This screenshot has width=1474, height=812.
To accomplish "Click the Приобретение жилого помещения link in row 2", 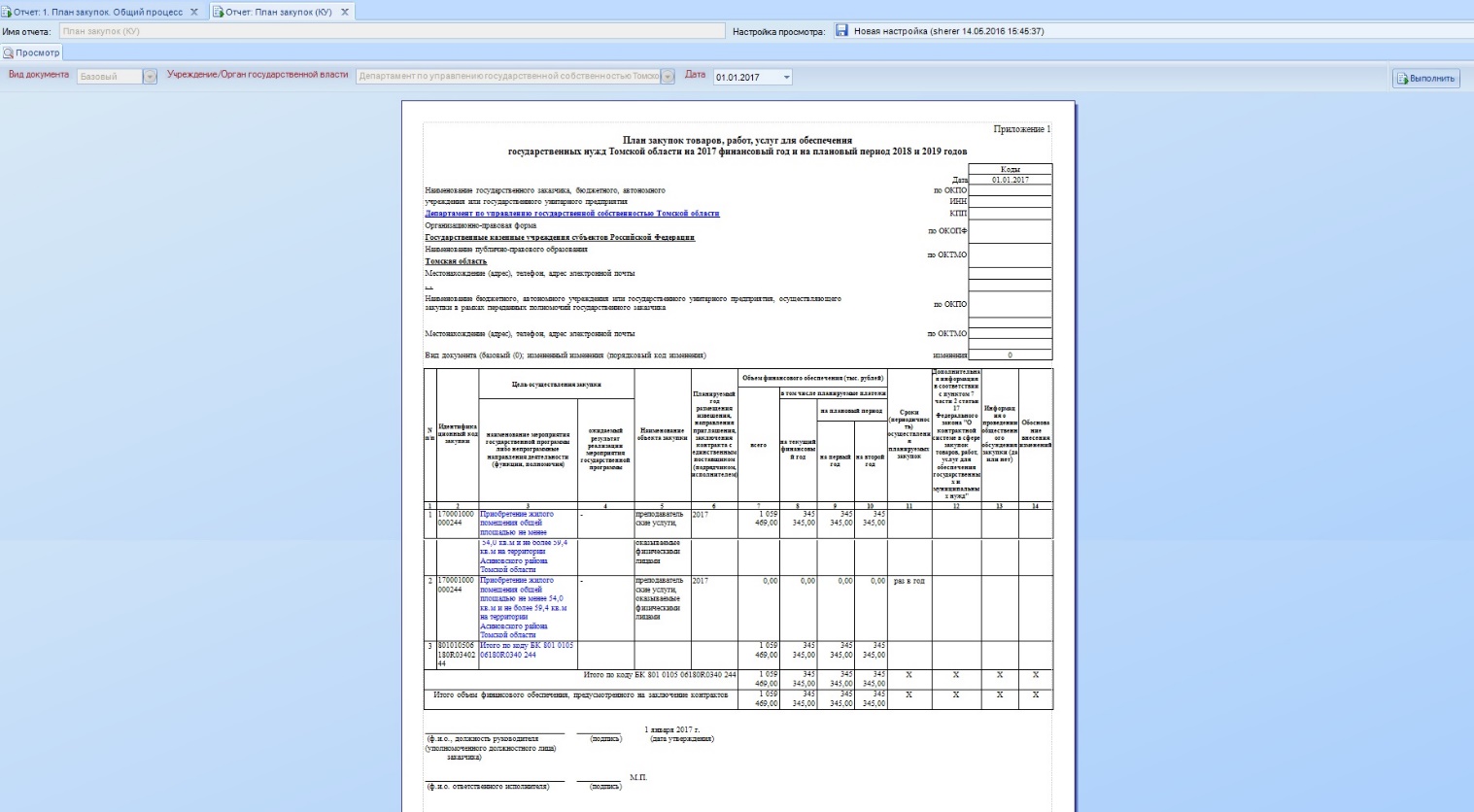I will 524,607.
